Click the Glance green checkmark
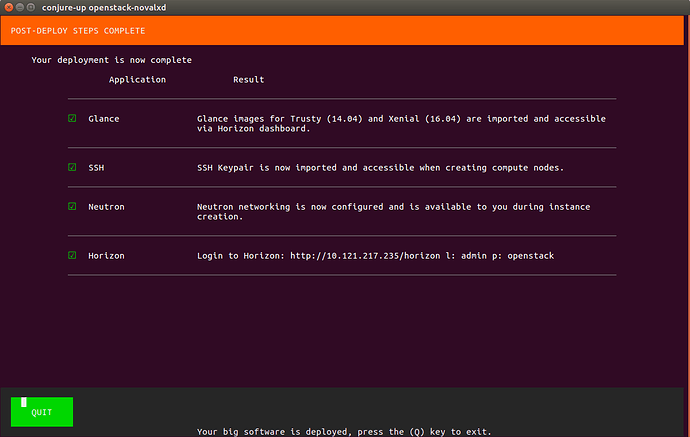The height and width of the screenshot is (437, 690). click(72, 118)
